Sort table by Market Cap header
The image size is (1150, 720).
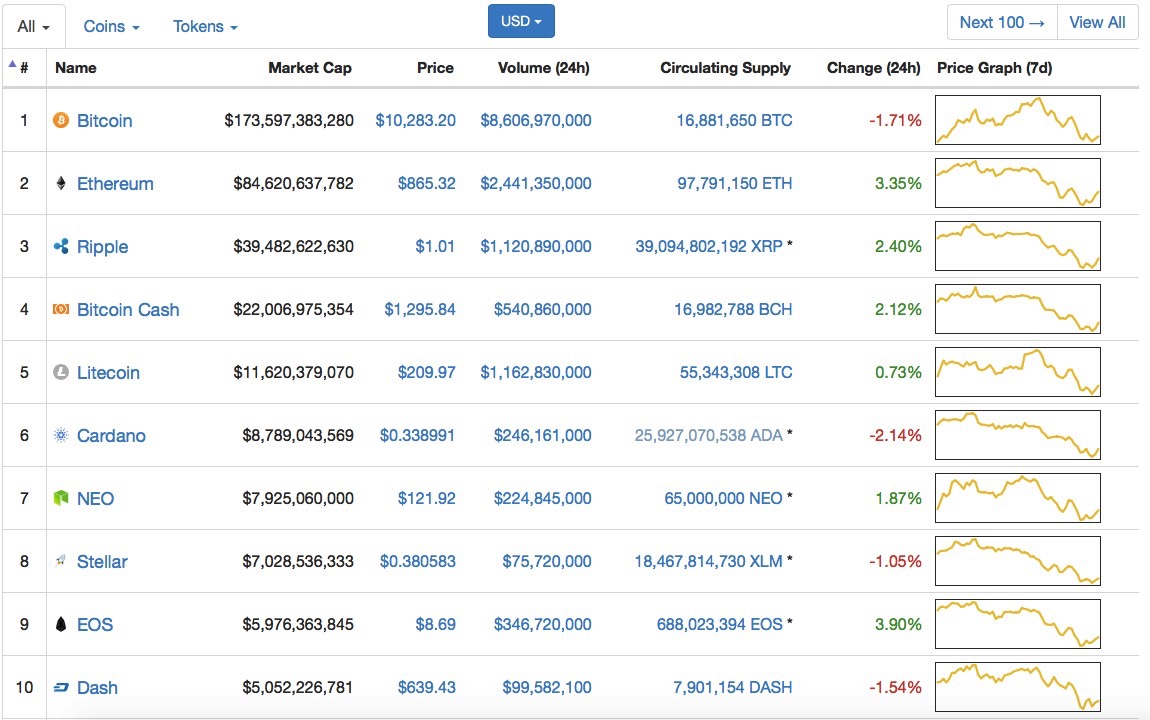(x=310, y=67)
